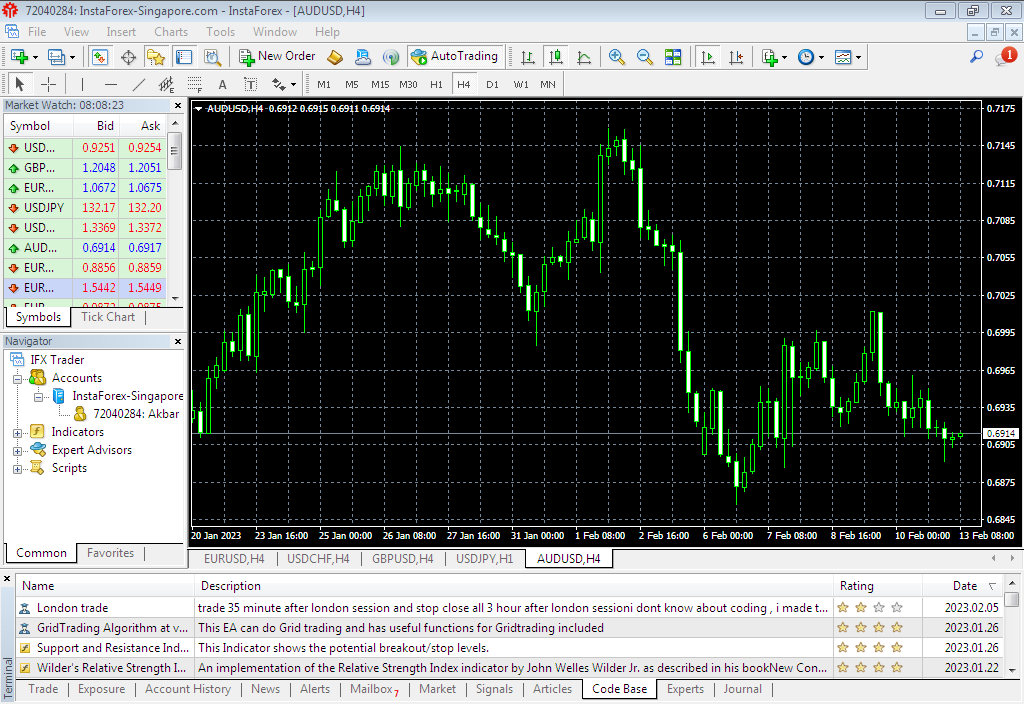Image resolution: width=1024 pixels, height=704 pixels.
Task: Open the Charts menu
Action: 171,32
